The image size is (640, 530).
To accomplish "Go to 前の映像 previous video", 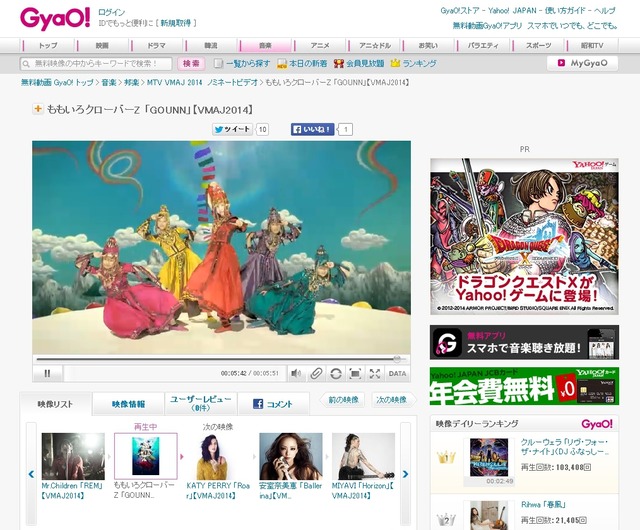I will (x=343, y=400).
